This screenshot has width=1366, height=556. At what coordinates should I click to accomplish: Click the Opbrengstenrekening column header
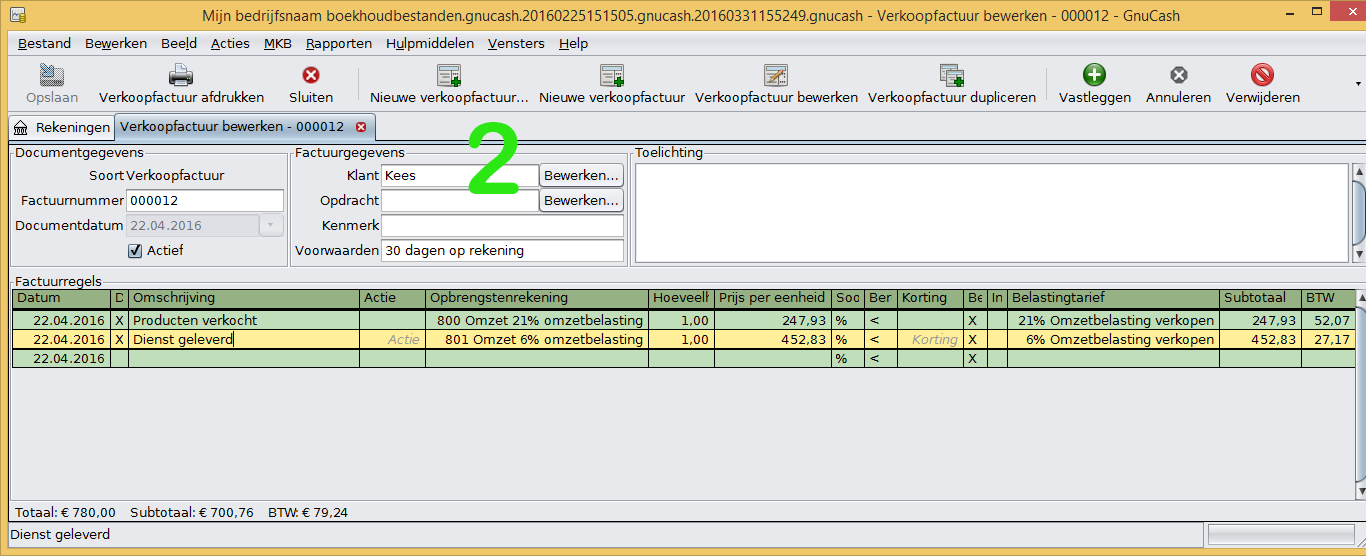(x=537, y=298)
